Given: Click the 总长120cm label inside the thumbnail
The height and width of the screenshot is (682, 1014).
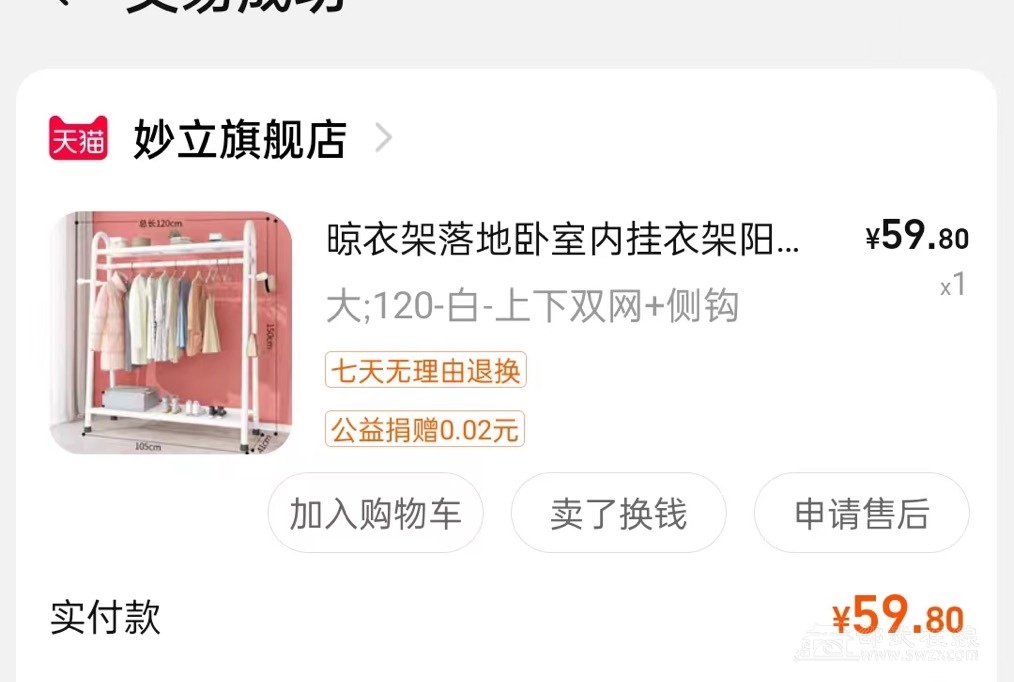Looking at the screenshot, I should pyautogui.click(x=161, y=223).
